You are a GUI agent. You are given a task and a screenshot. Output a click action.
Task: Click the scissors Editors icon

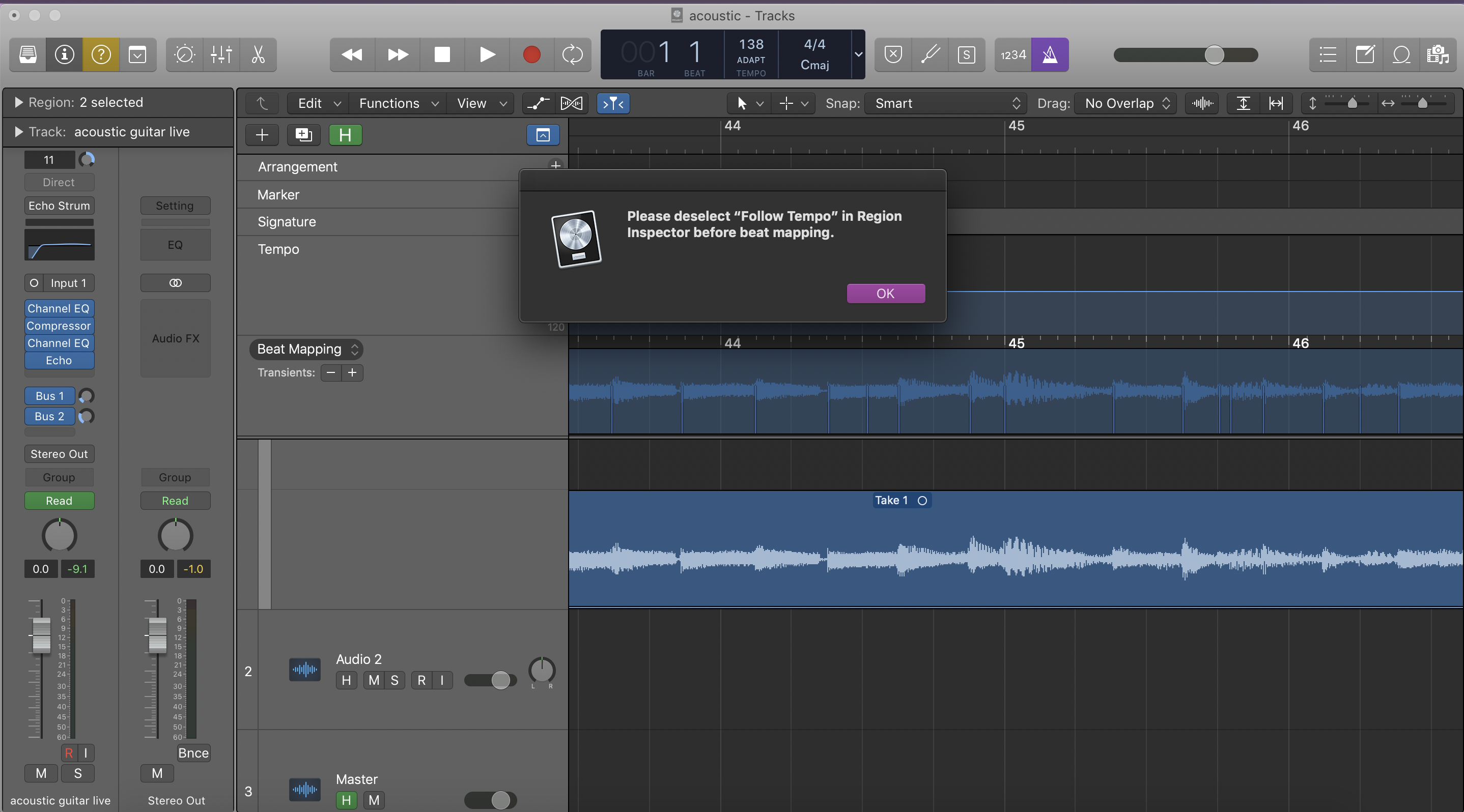tap(258, 54)
